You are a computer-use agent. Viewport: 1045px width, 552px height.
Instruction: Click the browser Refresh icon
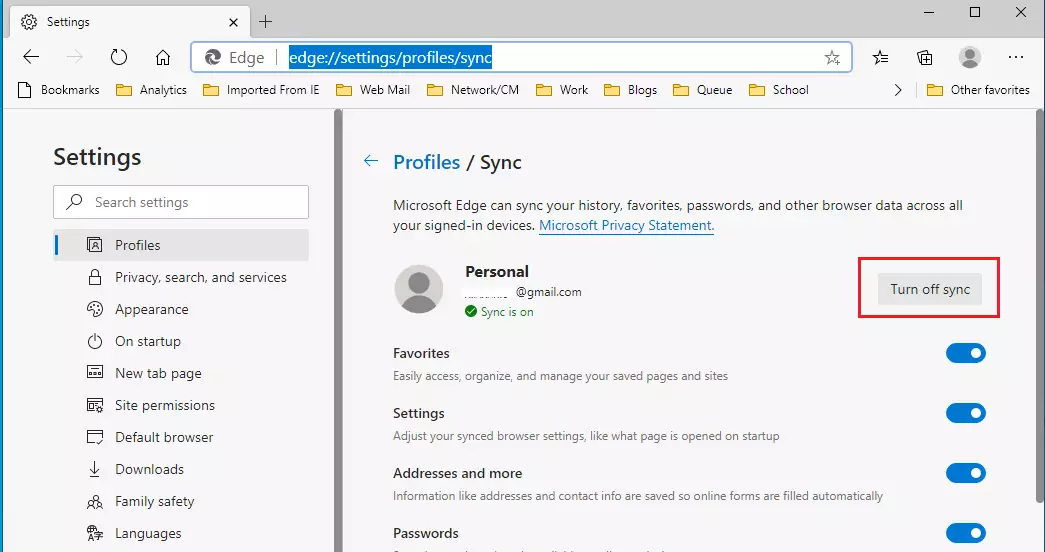pyautogui.click(x=119, y=57)
